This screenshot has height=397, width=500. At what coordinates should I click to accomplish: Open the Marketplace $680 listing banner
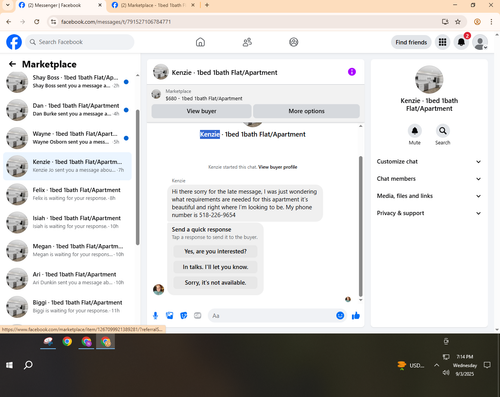(x=255, y=95)
